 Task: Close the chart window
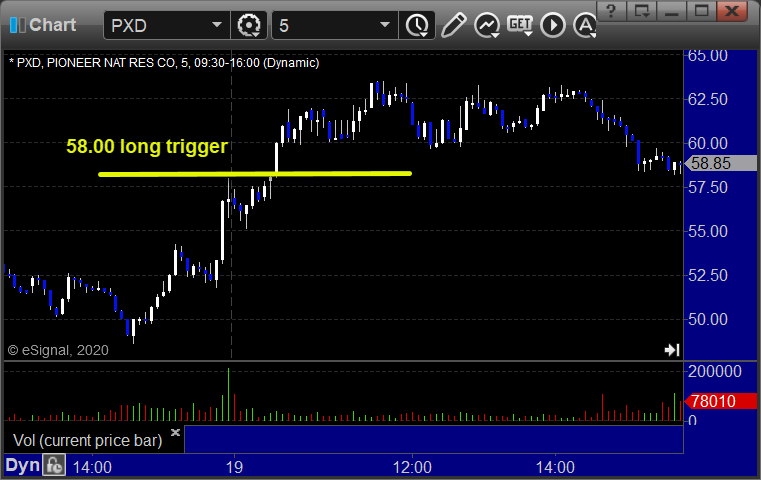[x=732, y=11]
